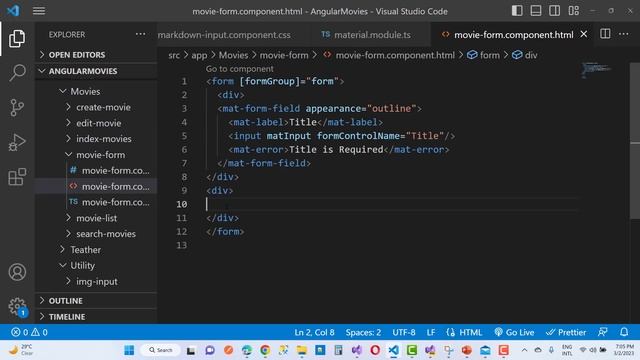The width and height of the screenshot is (640, 360).
Task: Switch to the material.module.ts tab
Action: pyautogui.click(x=366, y=35)
